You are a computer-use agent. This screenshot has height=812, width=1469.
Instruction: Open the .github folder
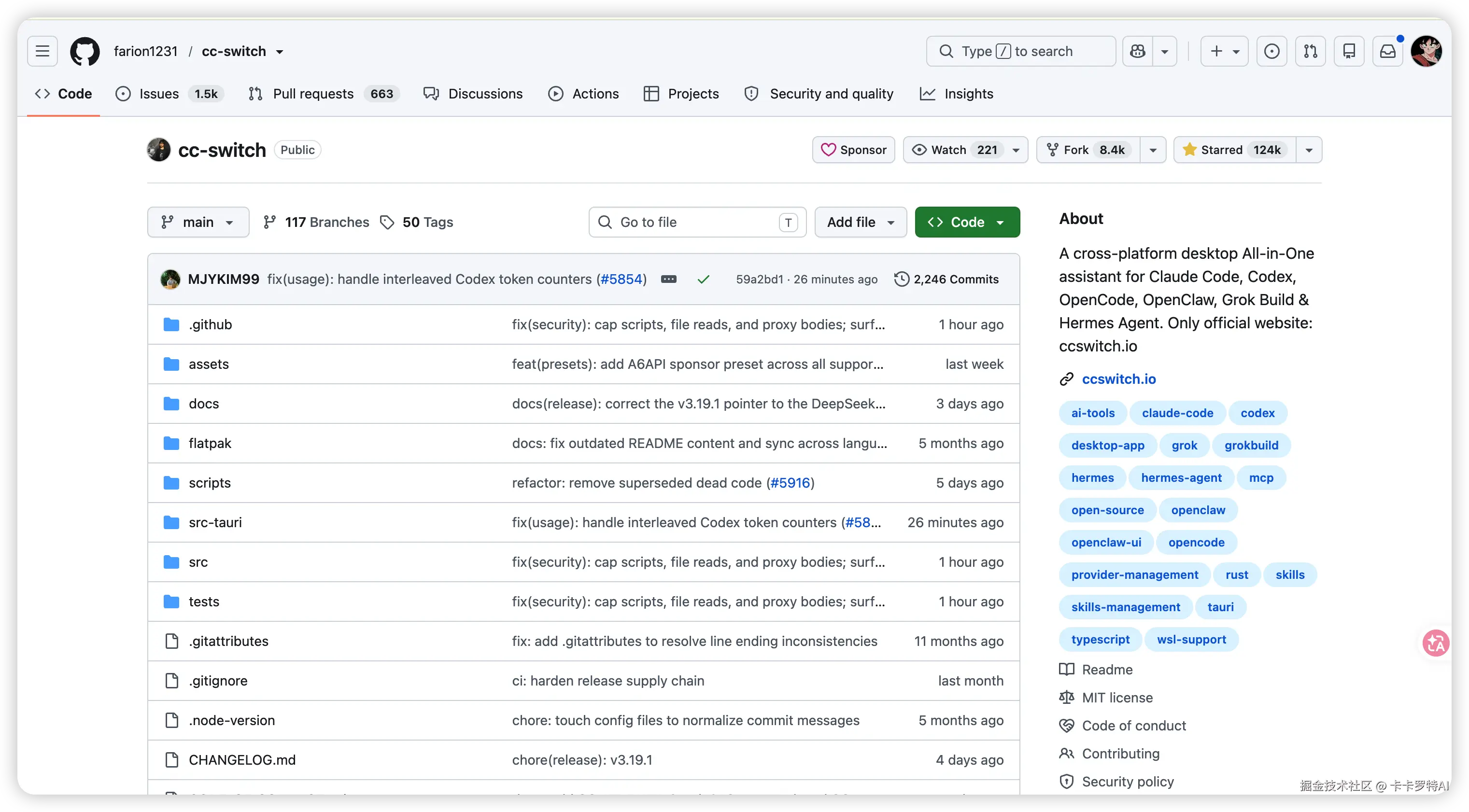(x=211, y=324)
